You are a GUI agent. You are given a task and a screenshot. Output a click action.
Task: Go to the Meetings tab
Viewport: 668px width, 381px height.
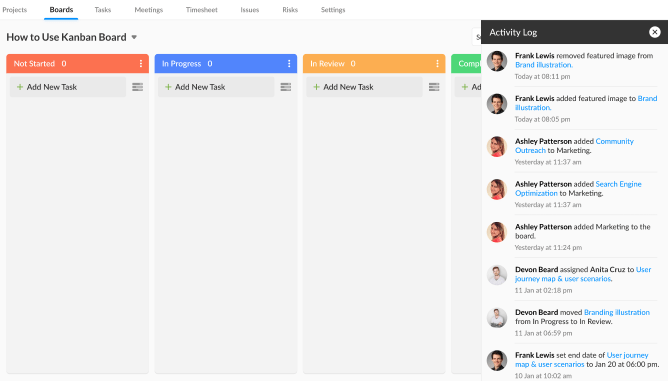coord(149,9)
